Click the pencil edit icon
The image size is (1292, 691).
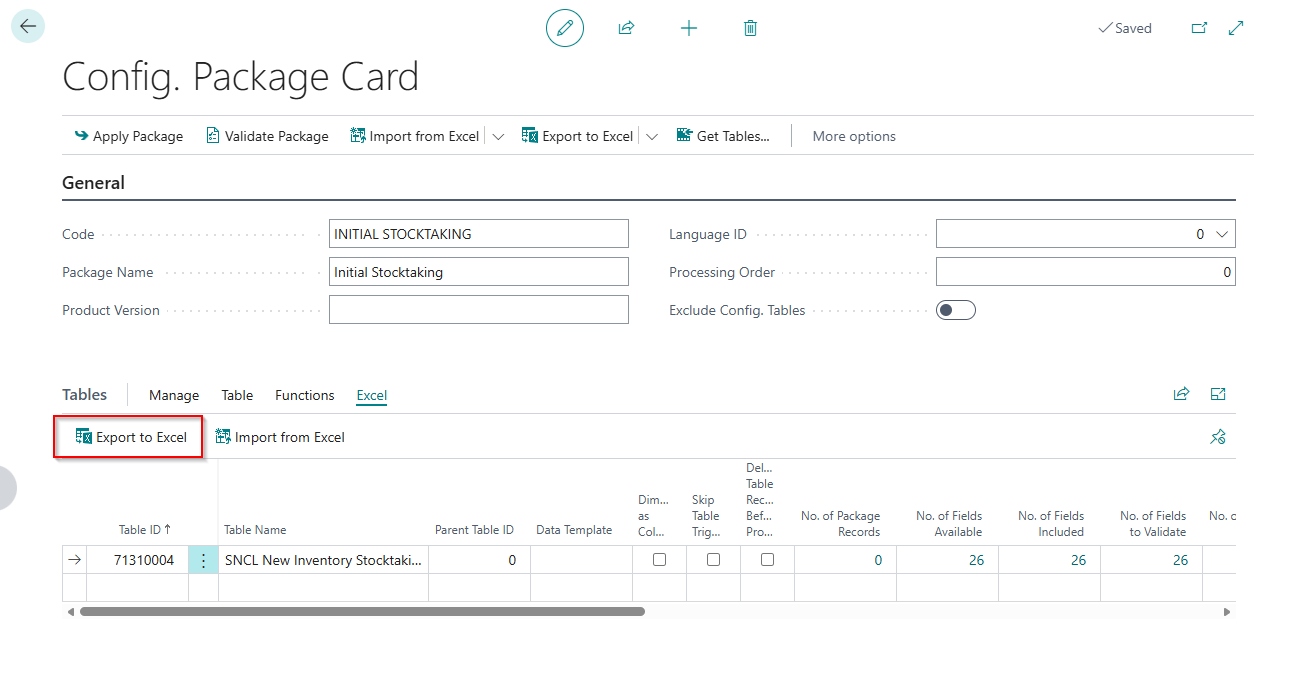[565, 28]
